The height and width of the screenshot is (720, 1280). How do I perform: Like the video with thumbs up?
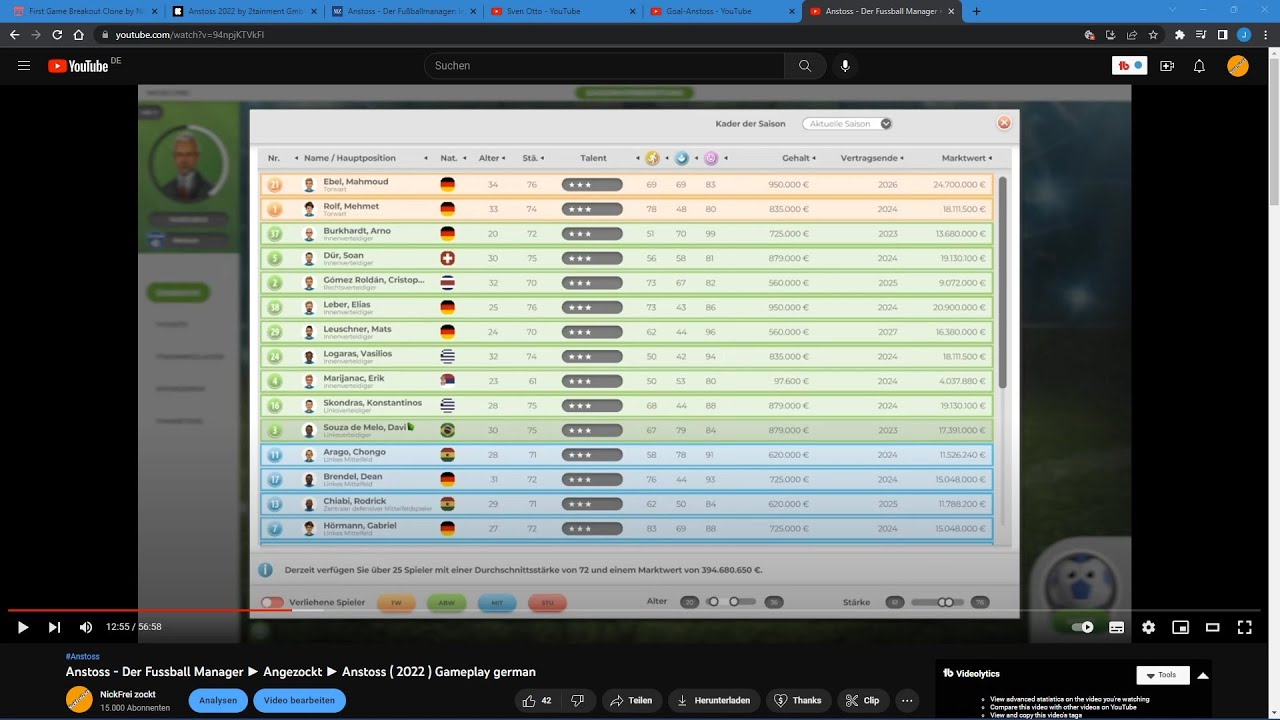537,700
